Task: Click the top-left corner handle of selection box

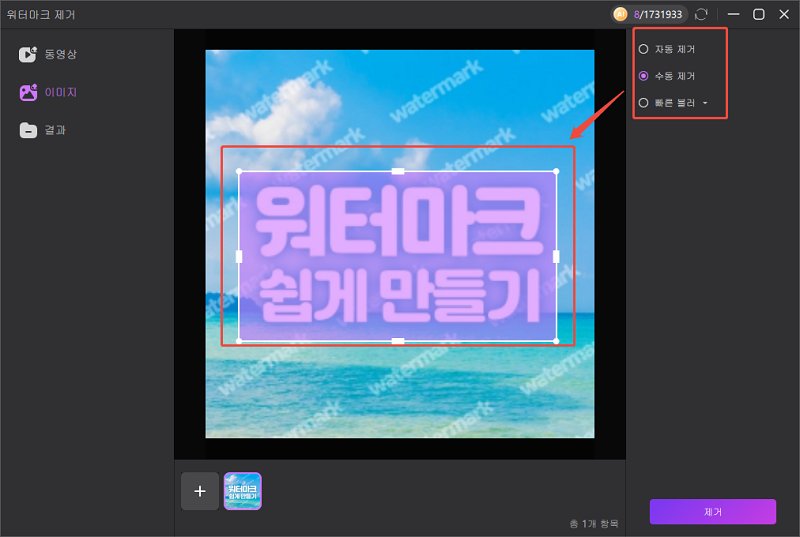Action: coord(239,171)
